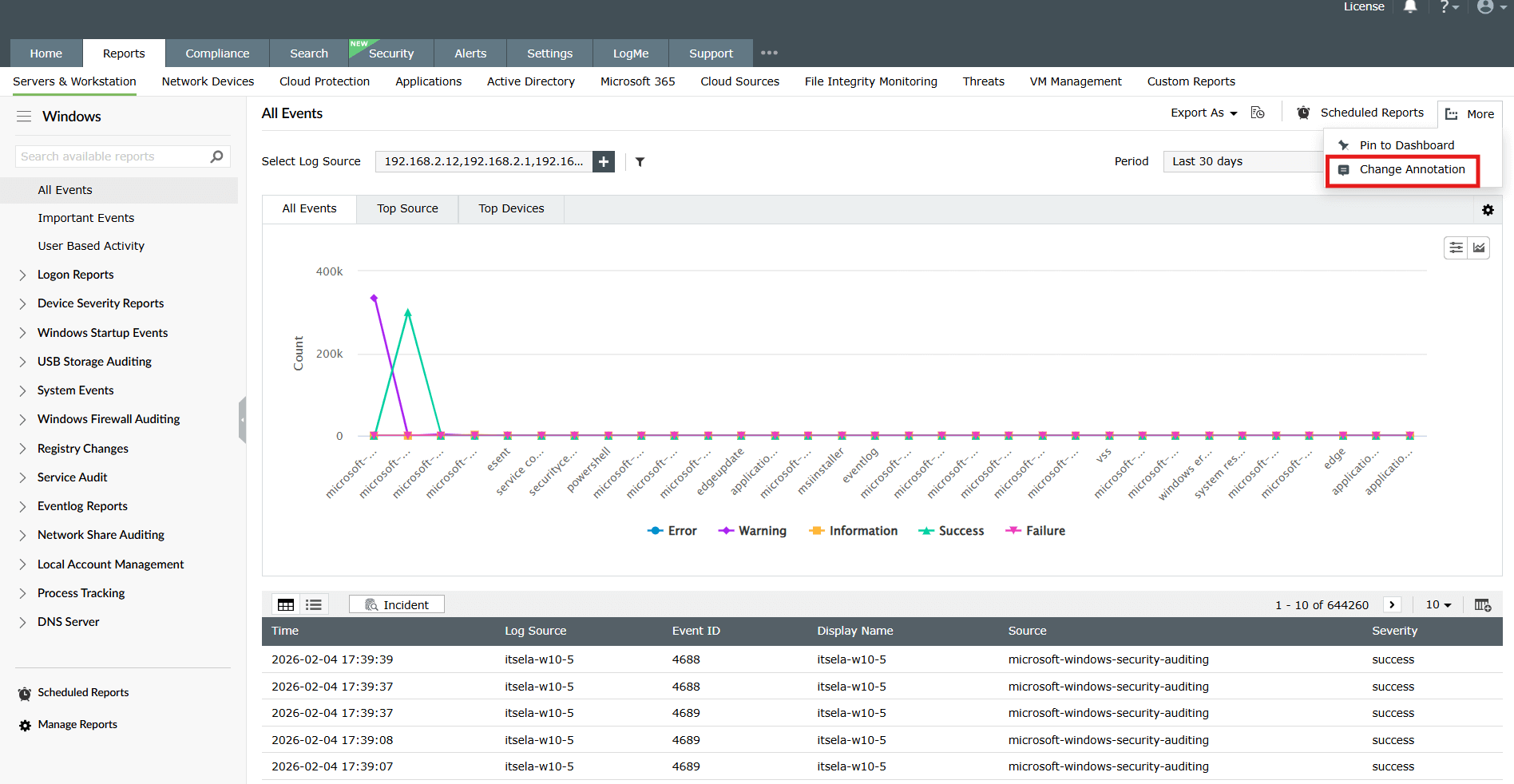Open Important Events report
The image size is (1514, 784).
(86, 218)
